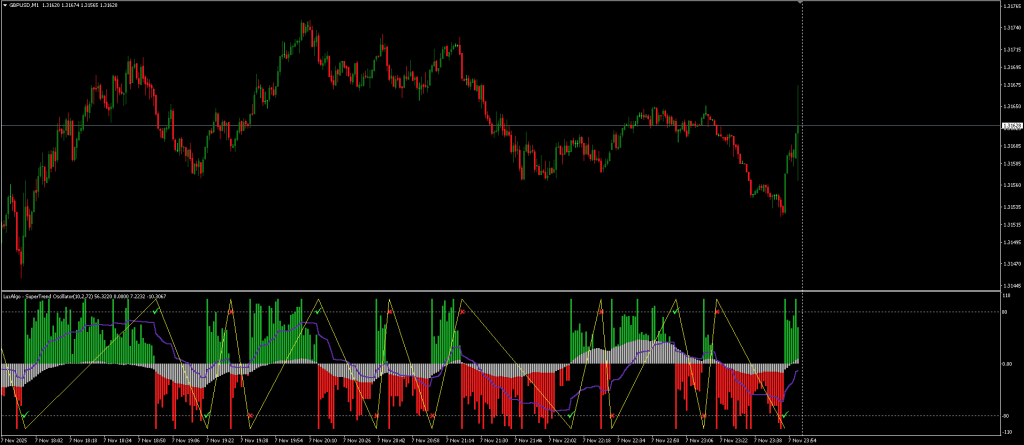Click the 7 Nov 2025 date label

coord(12,440)
